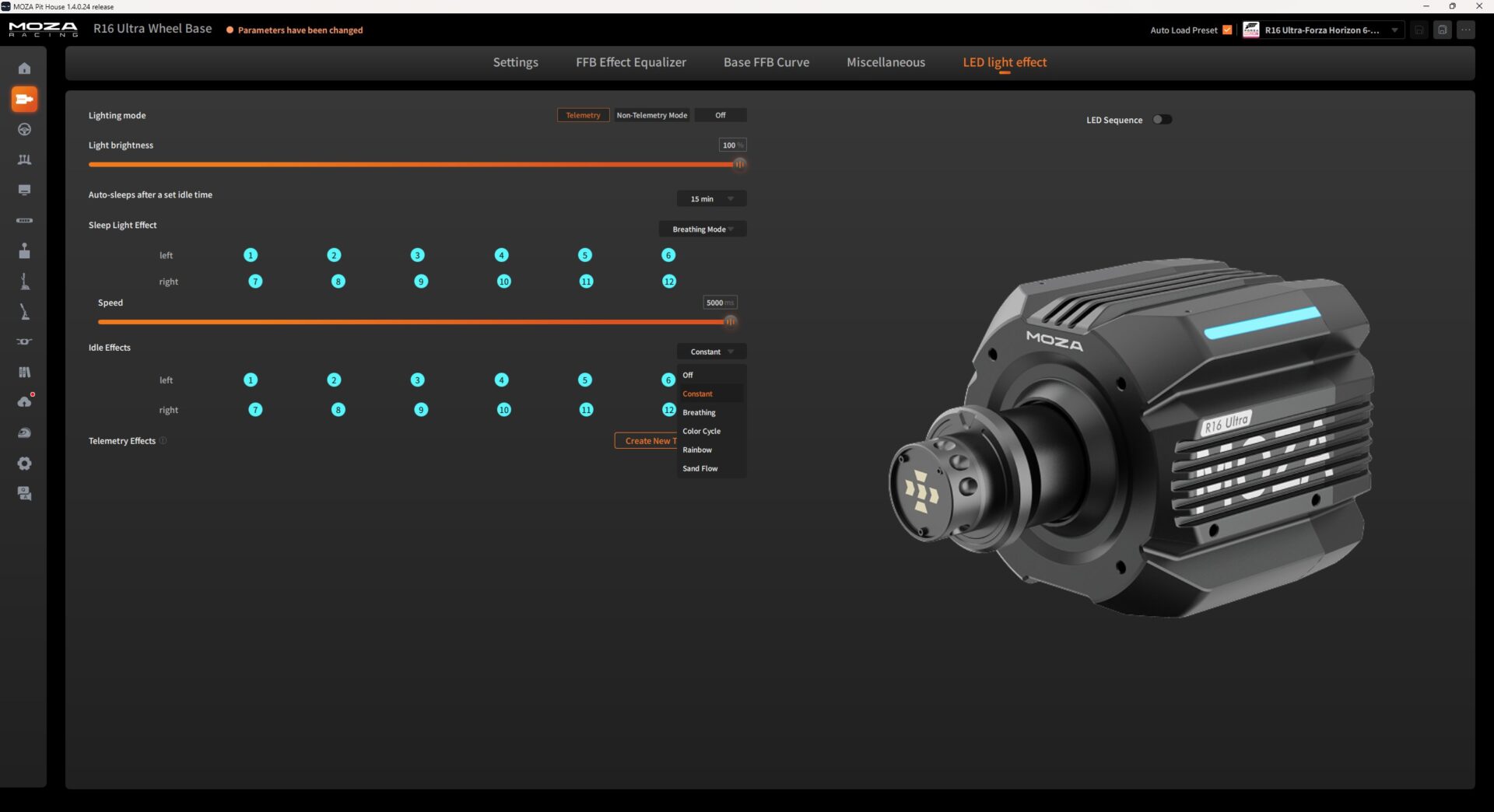
Task: Choose Color Cycle in idle effects list
Action: [x=711, y=431]
